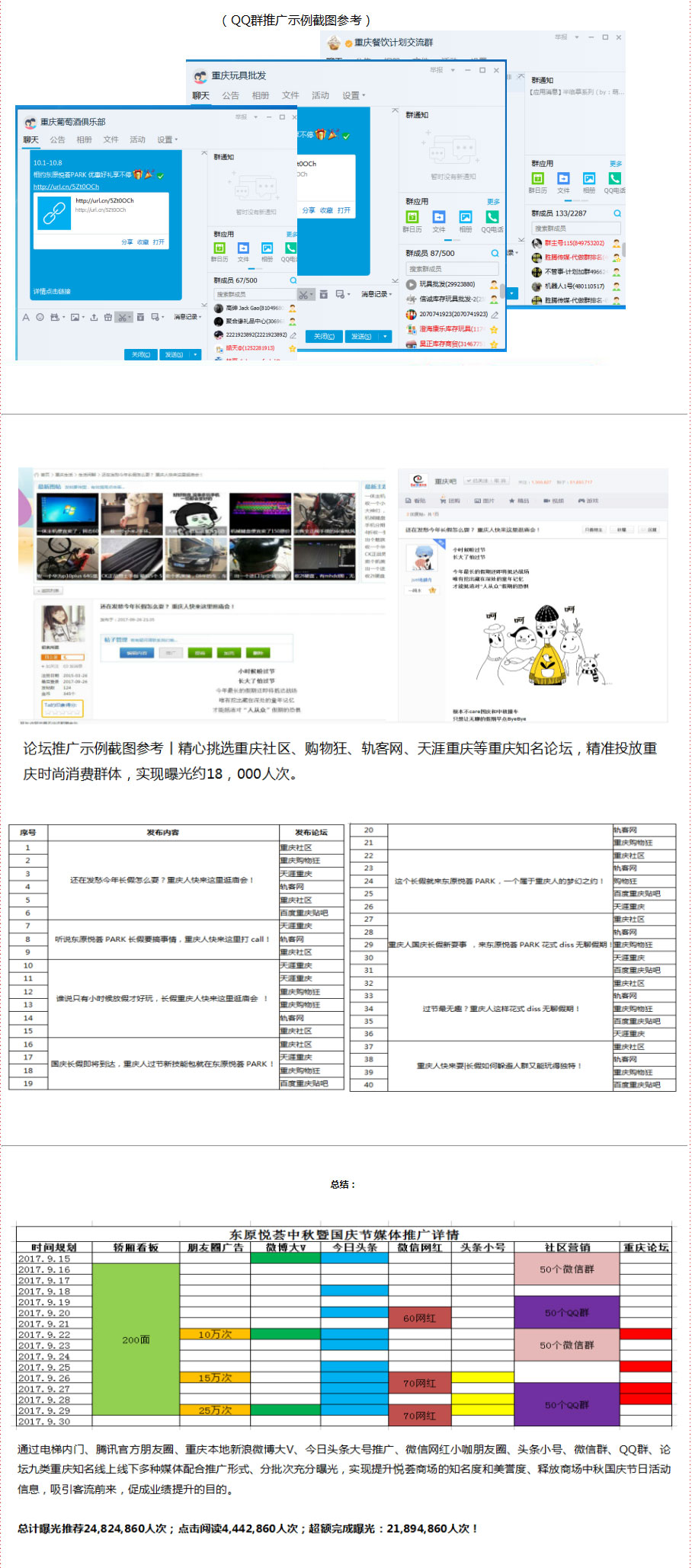Start QQ电话 in 重庆玩具批发 window

tap(492, 217)
